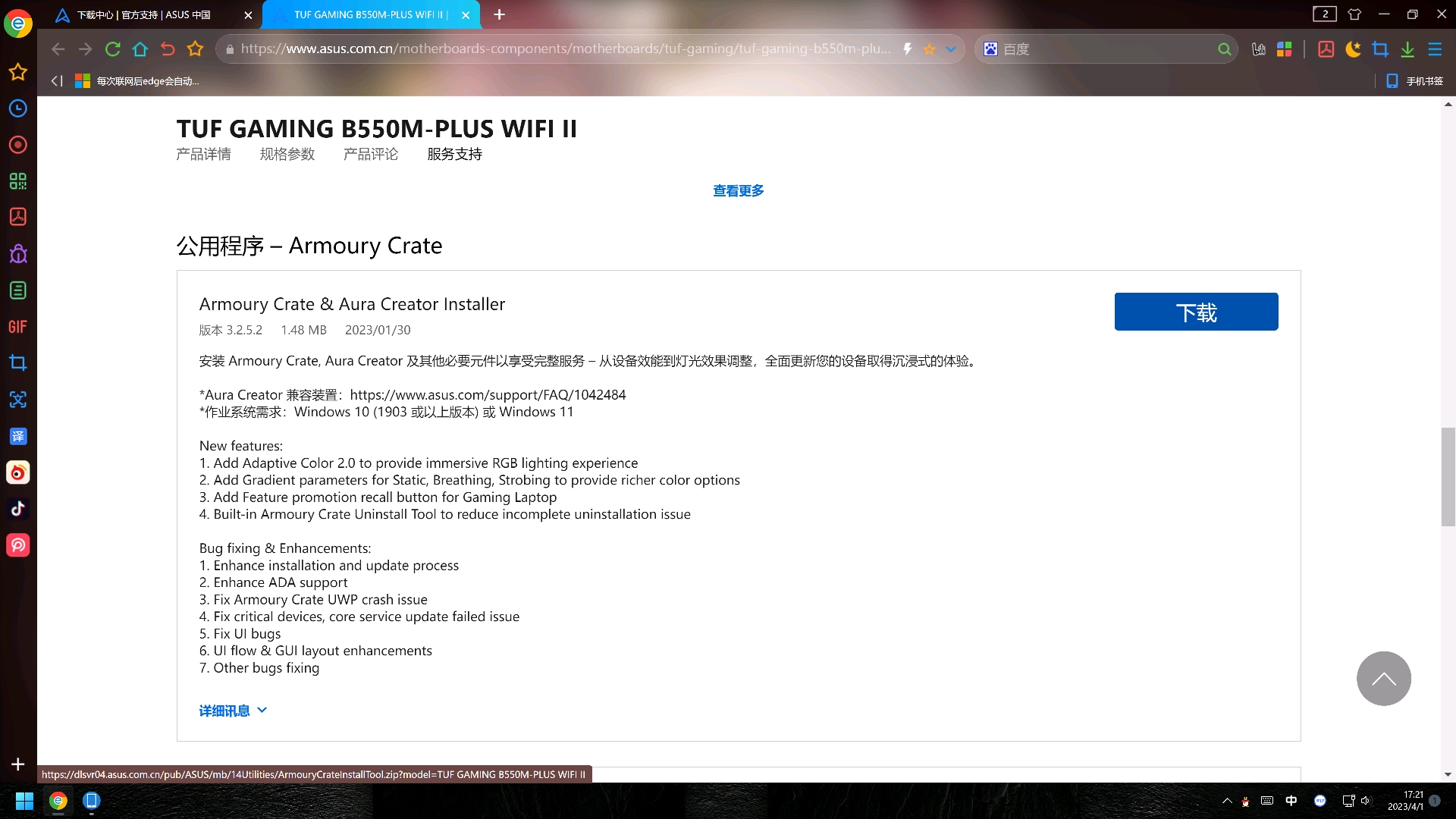Show hidden system tray icons chevron

click(x=1227, y=801)
